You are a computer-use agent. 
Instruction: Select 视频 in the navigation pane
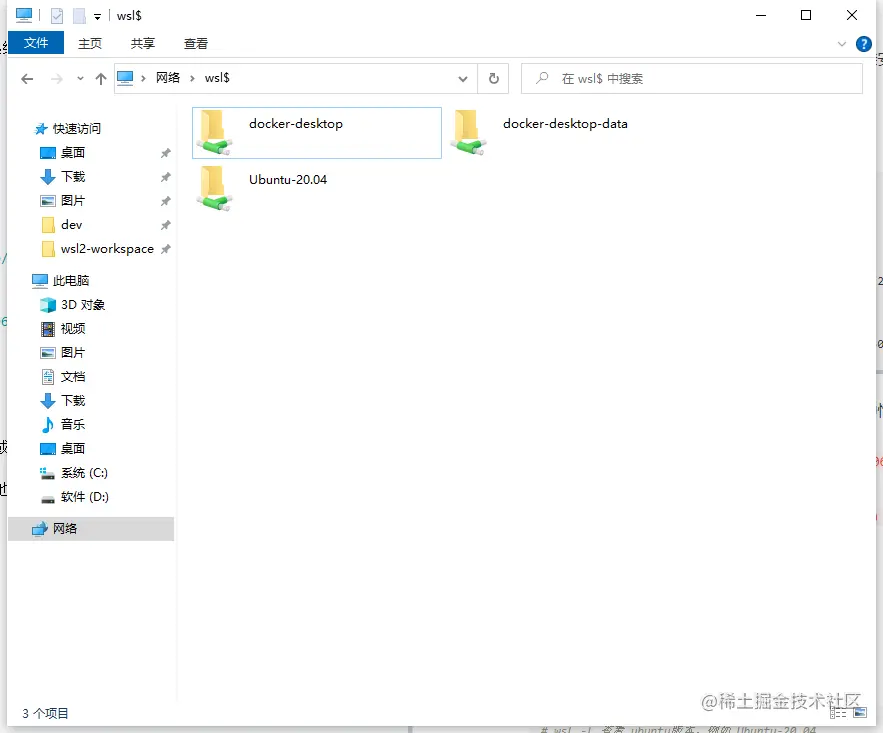[x=73, y=329]
